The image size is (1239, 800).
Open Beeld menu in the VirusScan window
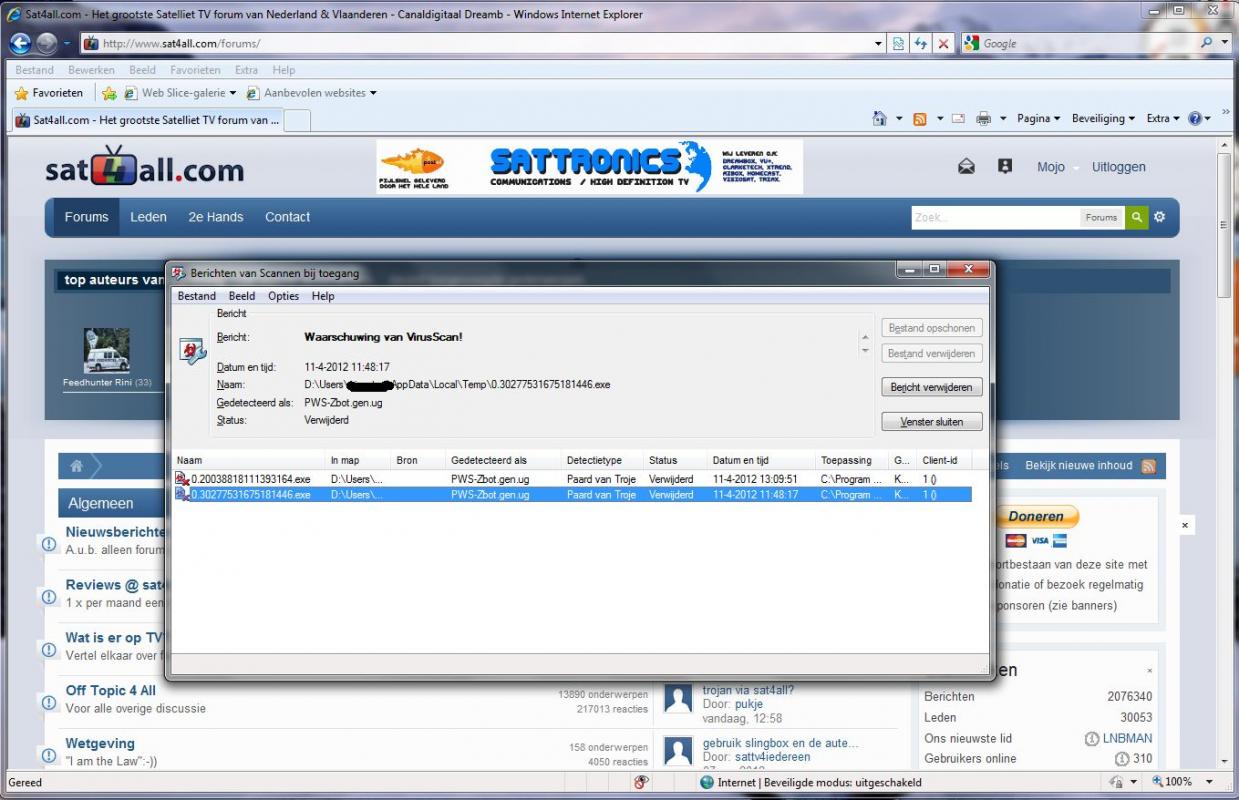242,296
